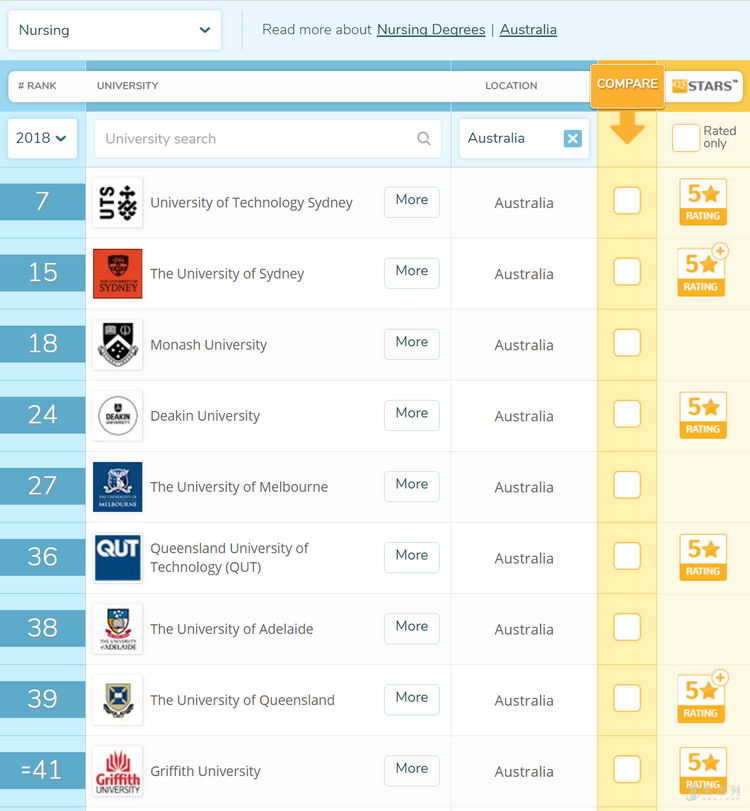The image size is (750, 811).
Task: Click the QUT logo
Action: (118, 558)
